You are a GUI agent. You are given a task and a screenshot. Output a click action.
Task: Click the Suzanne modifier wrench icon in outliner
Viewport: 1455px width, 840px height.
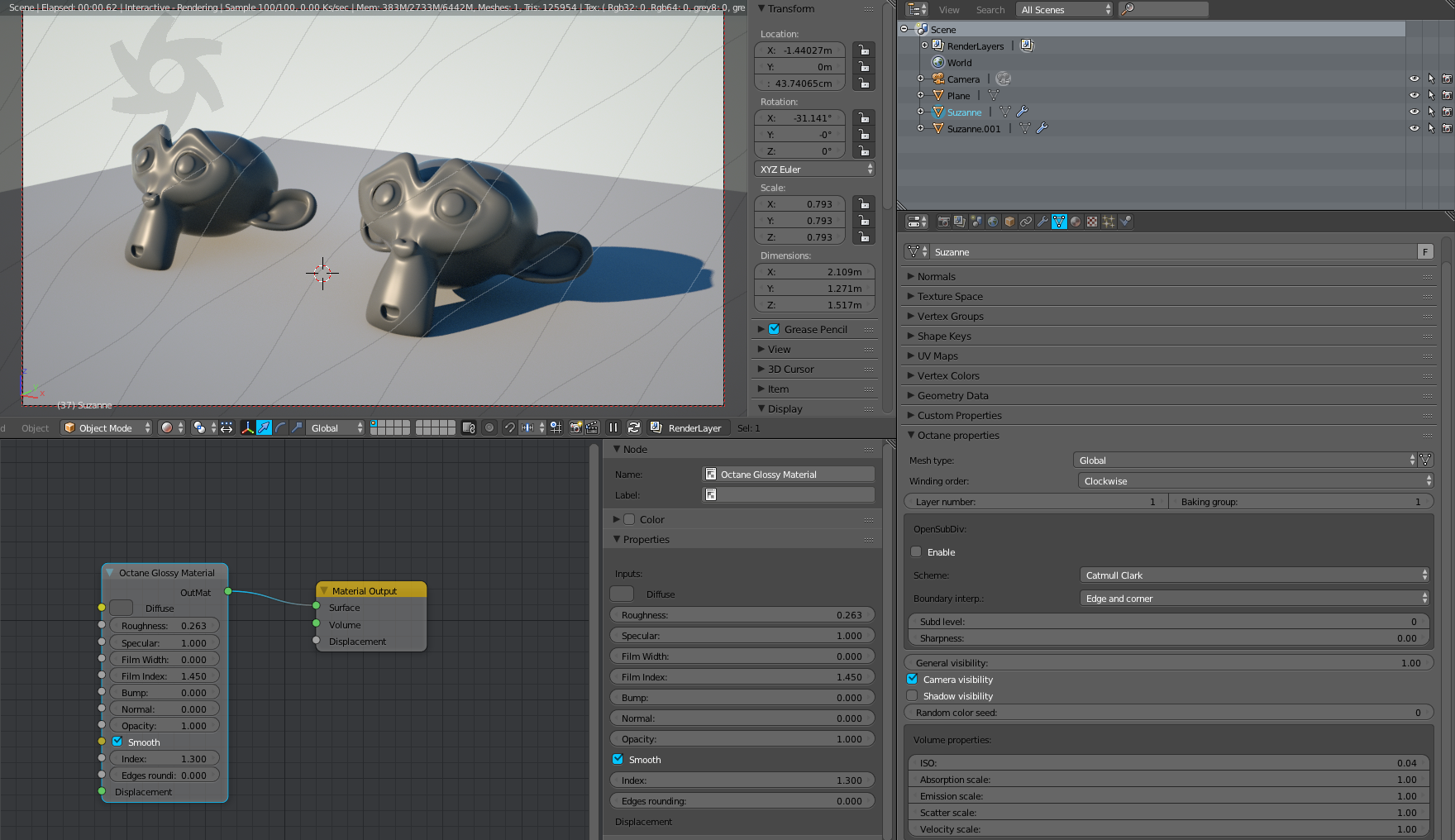pyautogui.click(x=1023, y=112)
